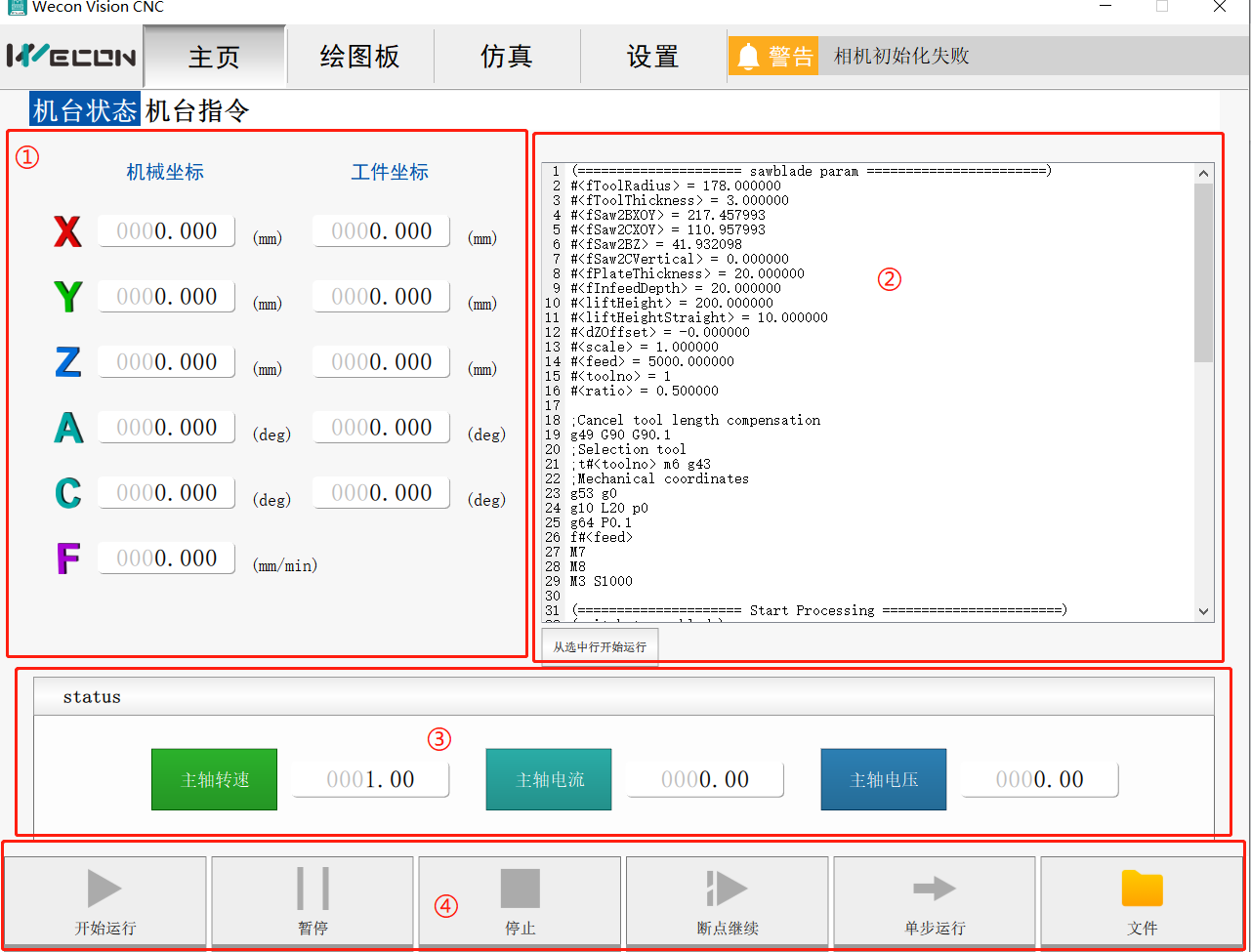Select the 机台指令 machine command tab
Viewport: 1251px width, 952px height.
pos(197,110)
